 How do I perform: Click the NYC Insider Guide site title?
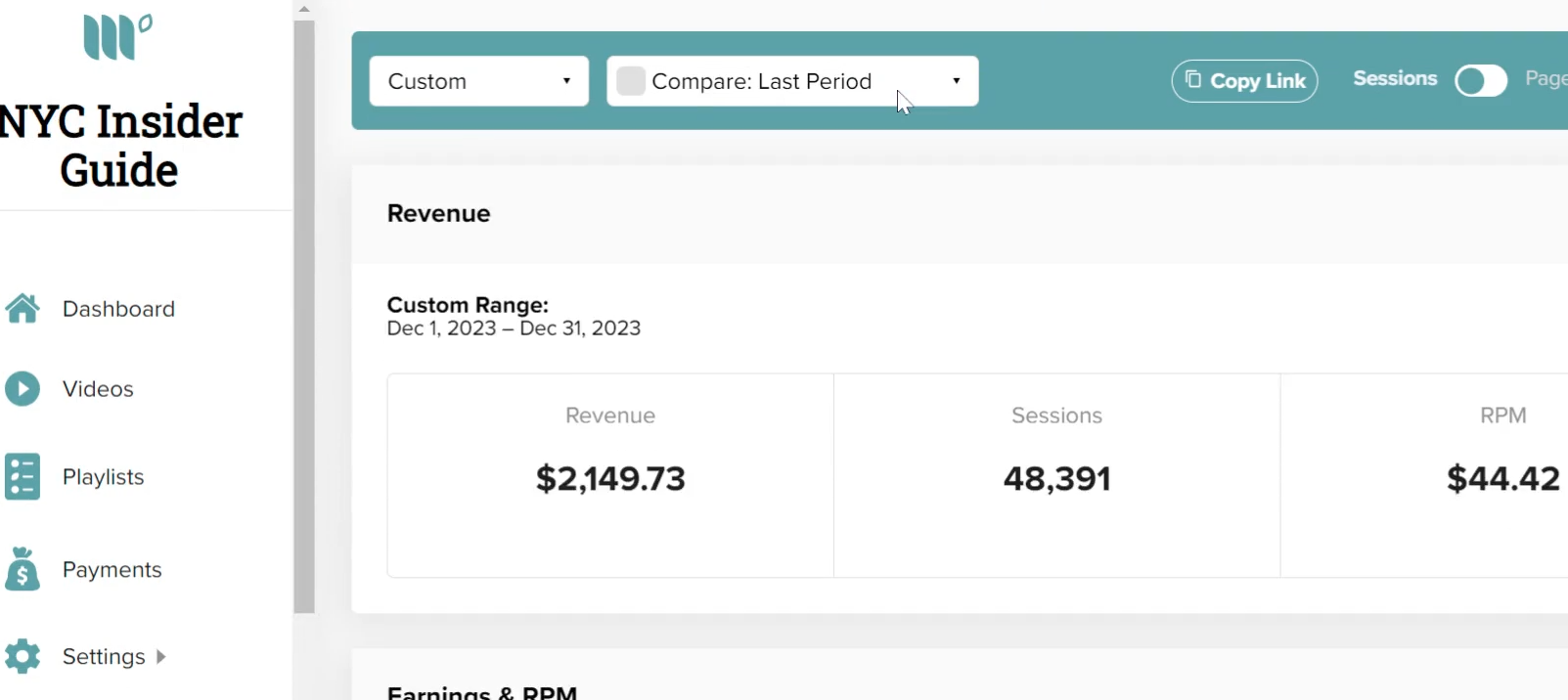120,146
